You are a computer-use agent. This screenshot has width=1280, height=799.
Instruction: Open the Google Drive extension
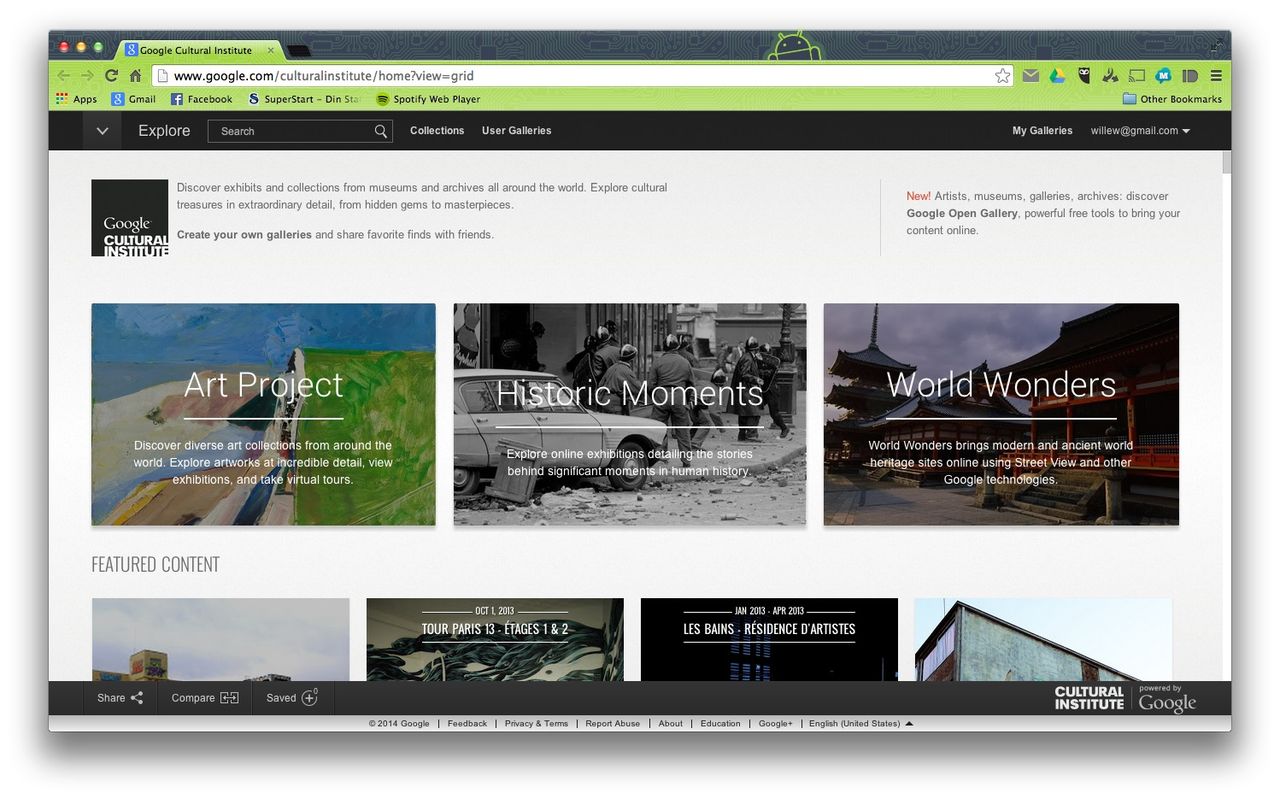point(1057,76)
